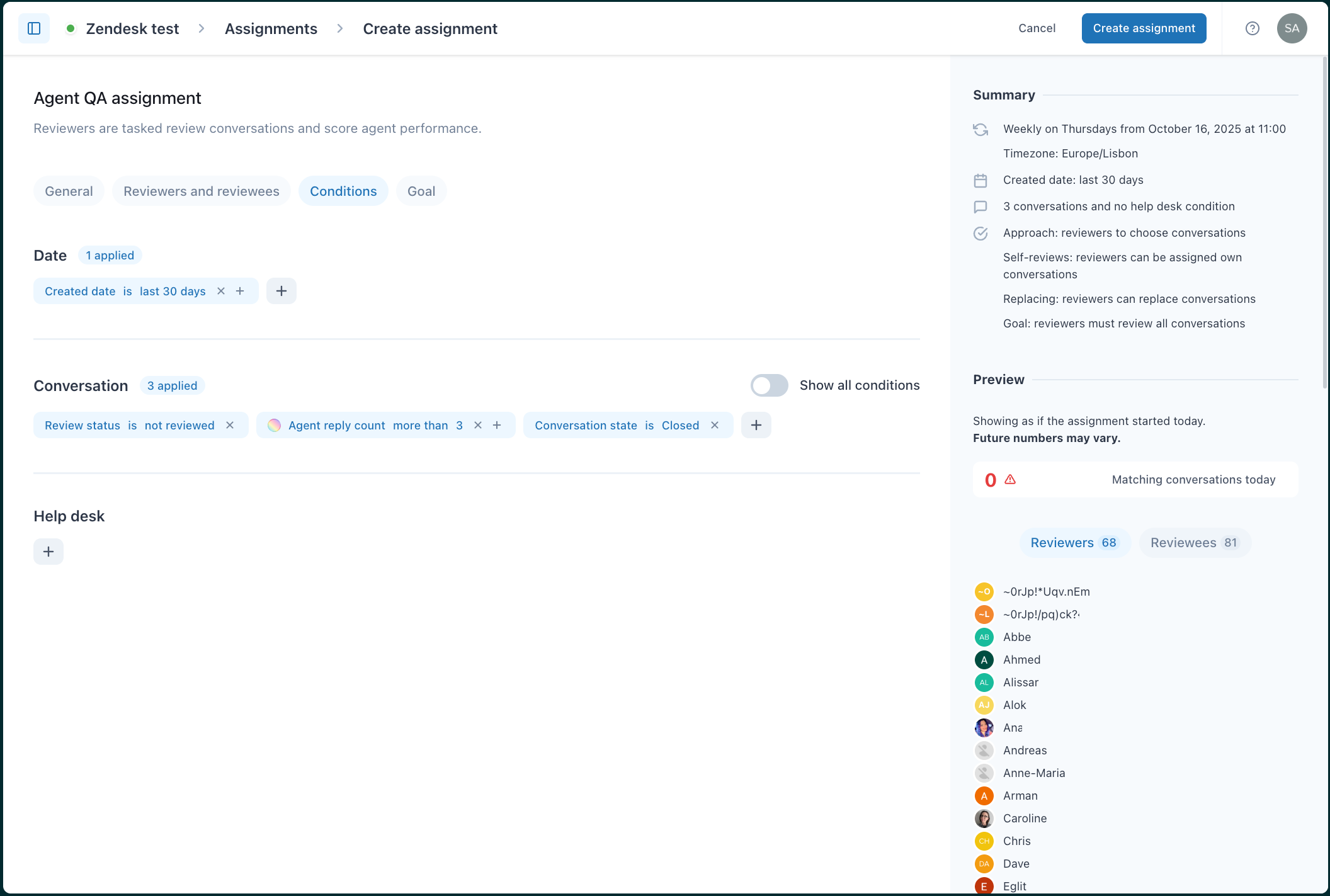Click 'Timezone: Europe/Lisbon' summary line
This screenshot has height=896, width=1330.
[1071, 154]
